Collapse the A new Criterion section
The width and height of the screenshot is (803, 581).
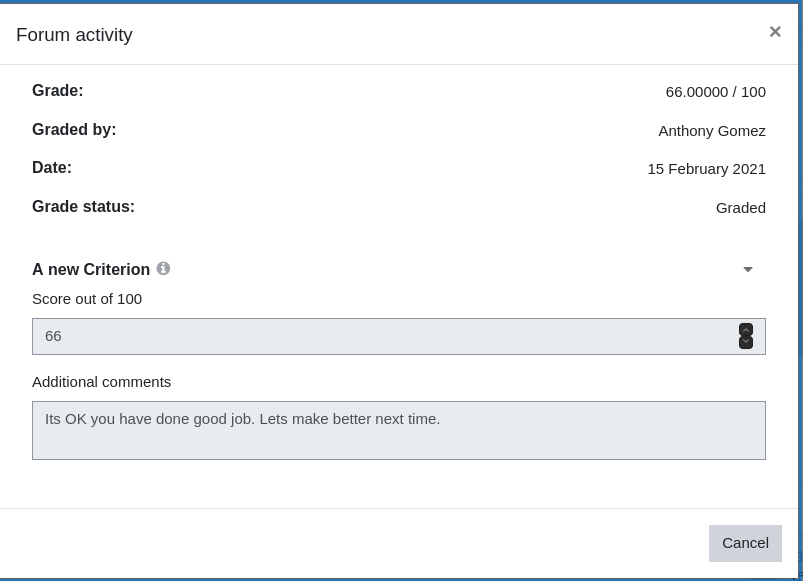[748, 269]
